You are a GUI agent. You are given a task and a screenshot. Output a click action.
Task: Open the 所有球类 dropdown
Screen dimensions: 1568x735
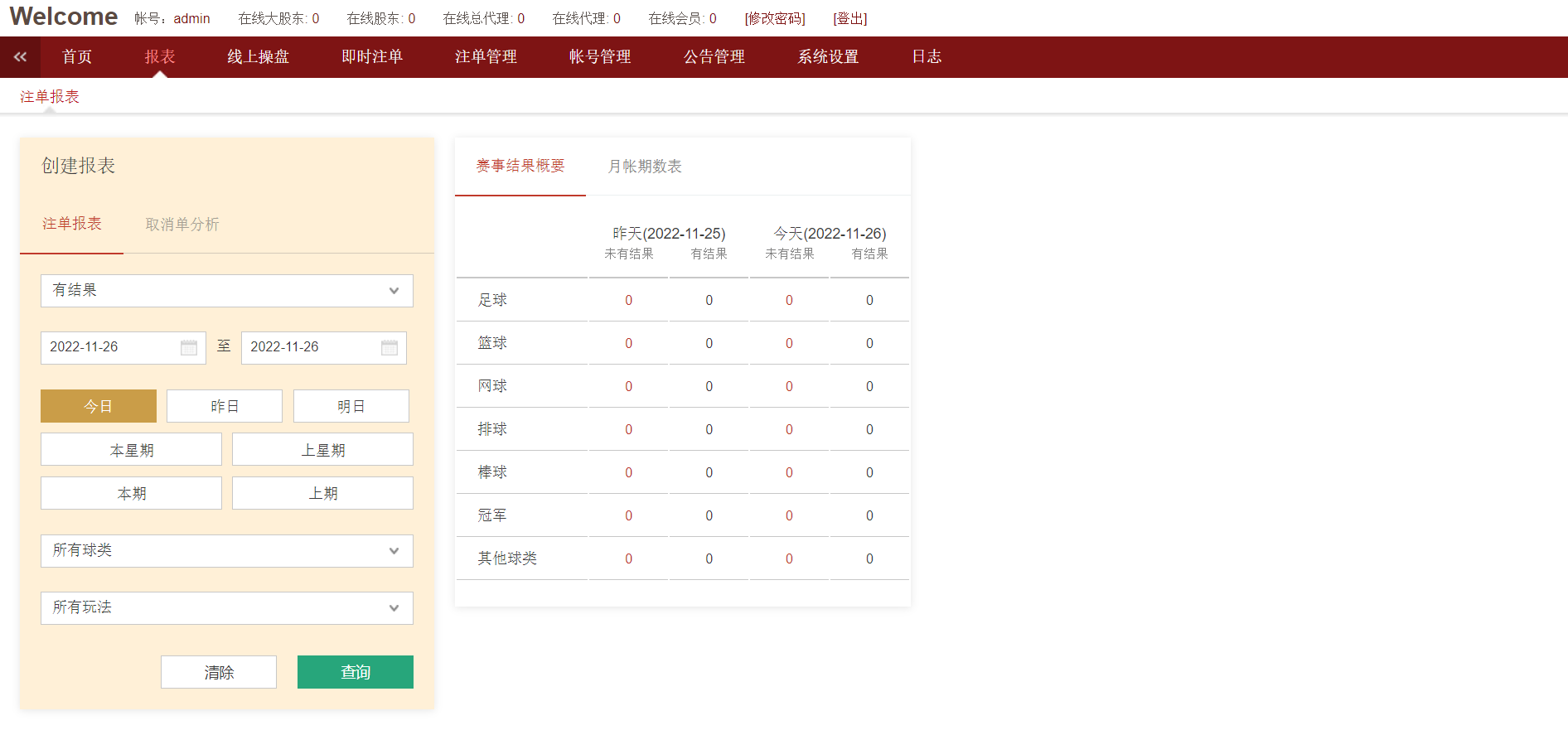pyautogui.click(x=226, y=551)
